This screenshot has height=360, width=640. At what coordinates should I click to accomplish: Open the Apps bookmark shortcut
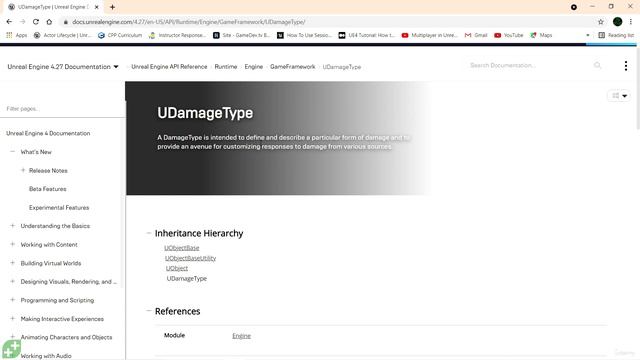click(x=16, y=36)
